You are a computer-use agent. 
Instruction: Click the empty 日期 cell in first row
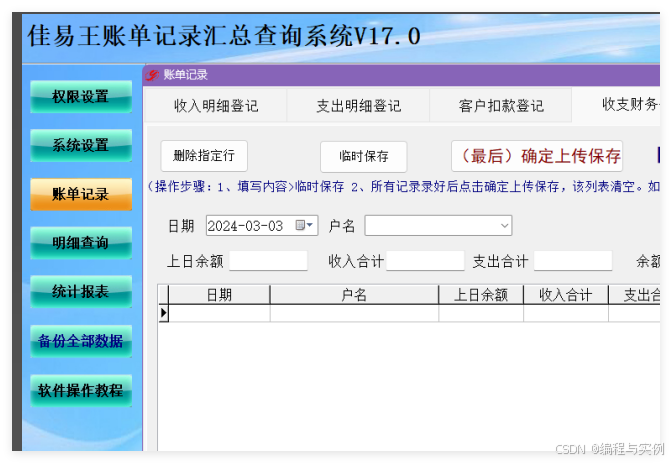point(219,313)
